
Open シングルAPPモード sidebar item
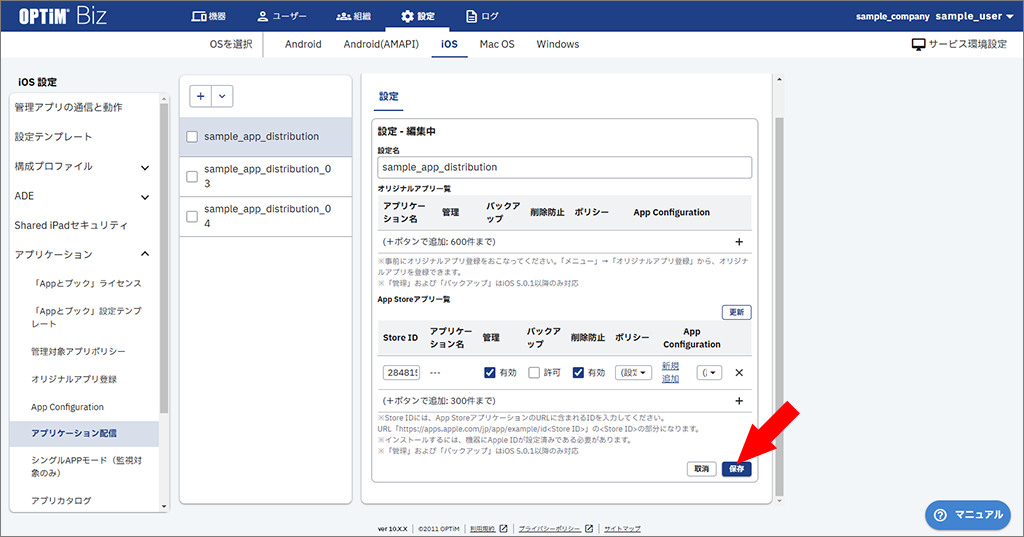[x=86, y=466]
